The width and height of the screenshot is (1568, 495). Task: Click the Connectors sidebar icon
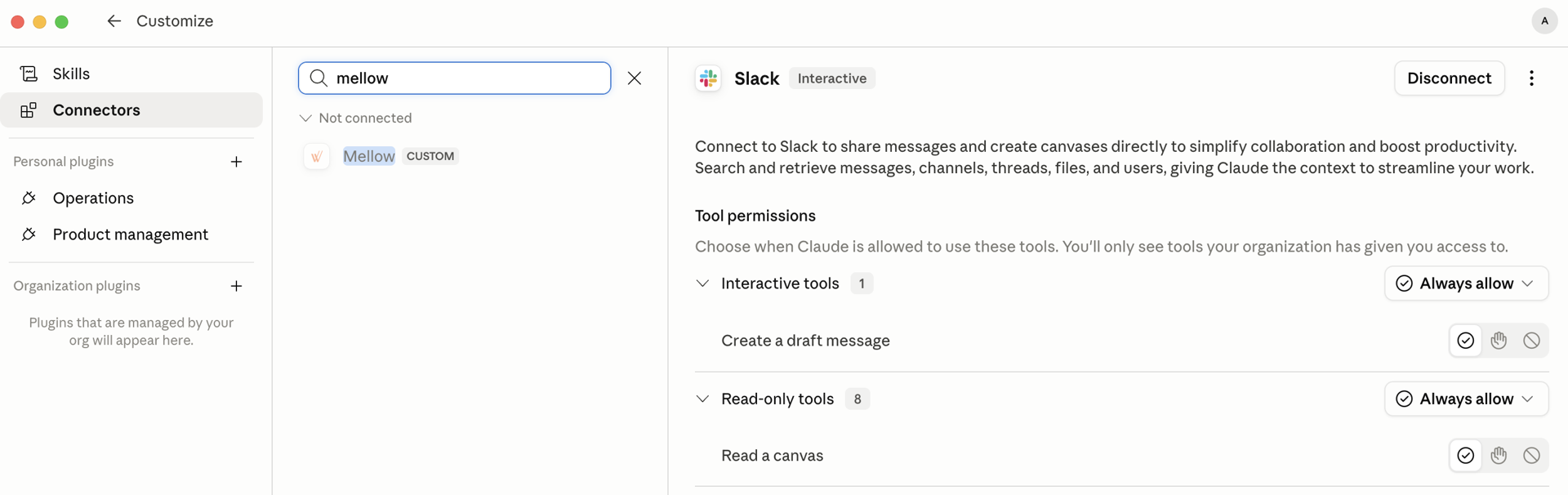(29, 110)
